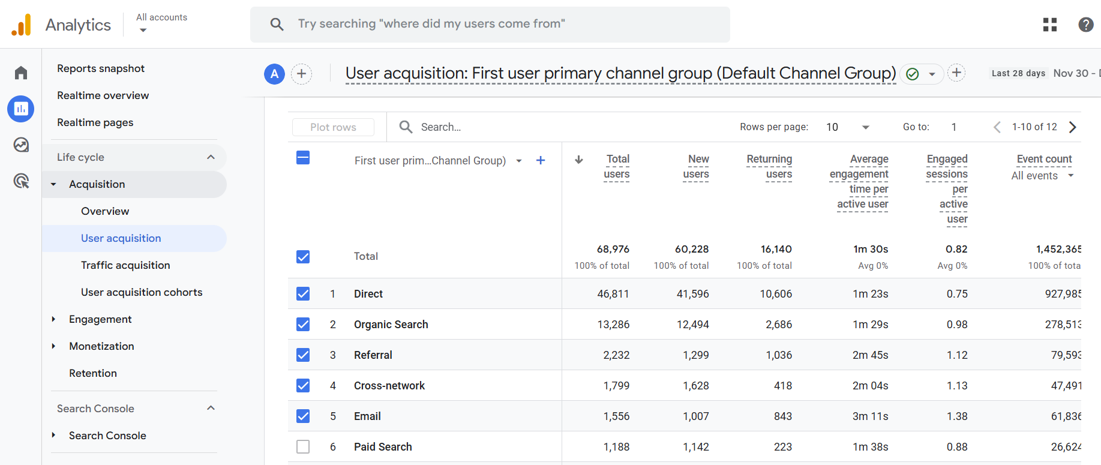Collapse the Life cycle section
This screenshot has height=465, width=1101.
[210, 157]
